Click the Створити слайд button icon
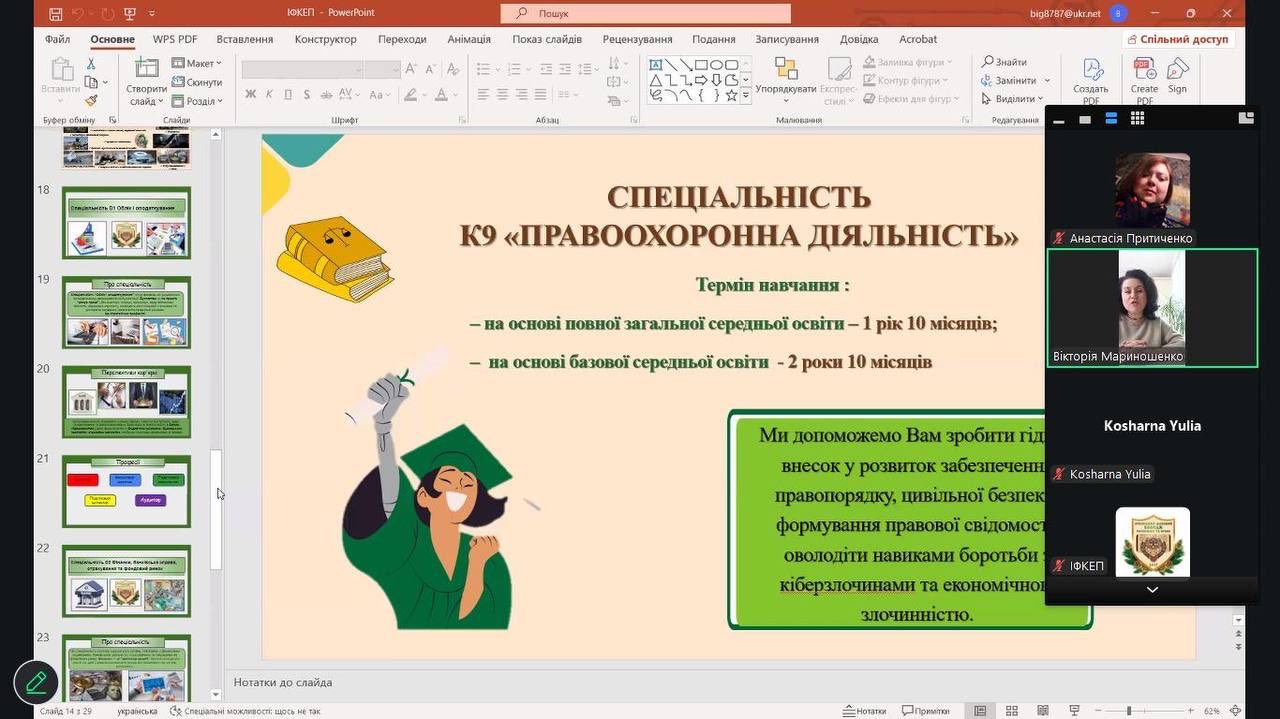The width and height of the screenshot is (1280, 719). [147, 69]
